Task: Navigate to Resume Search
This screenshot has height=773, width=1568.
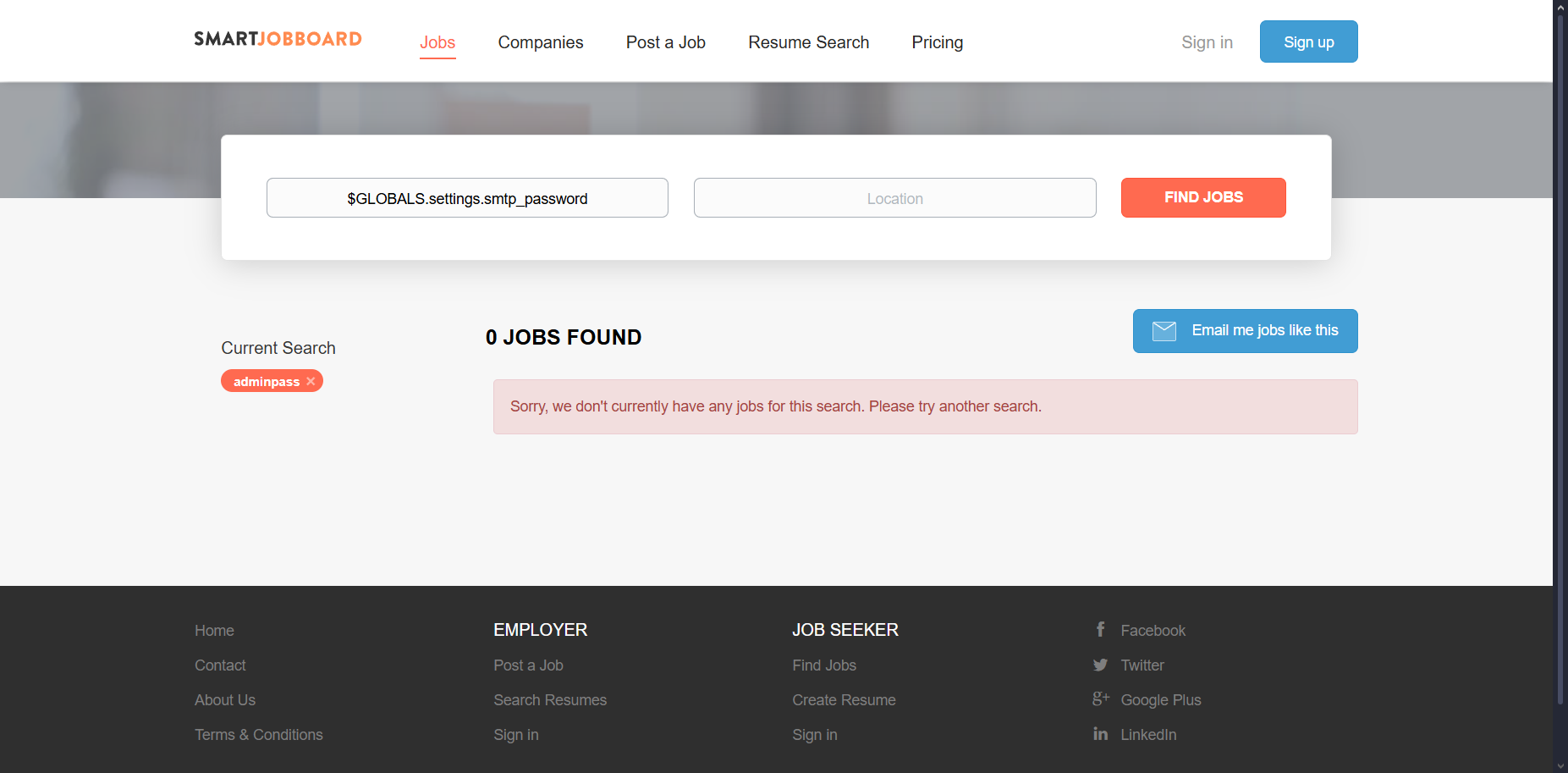Action: 808,42
